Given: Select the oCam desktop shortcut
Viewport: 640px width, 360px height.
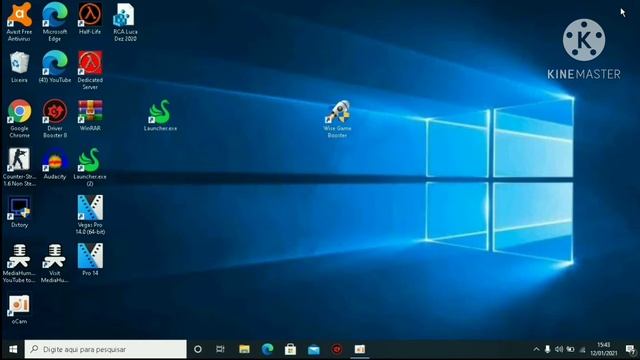Looking at the screenshot, I should [x=19, y=309].
